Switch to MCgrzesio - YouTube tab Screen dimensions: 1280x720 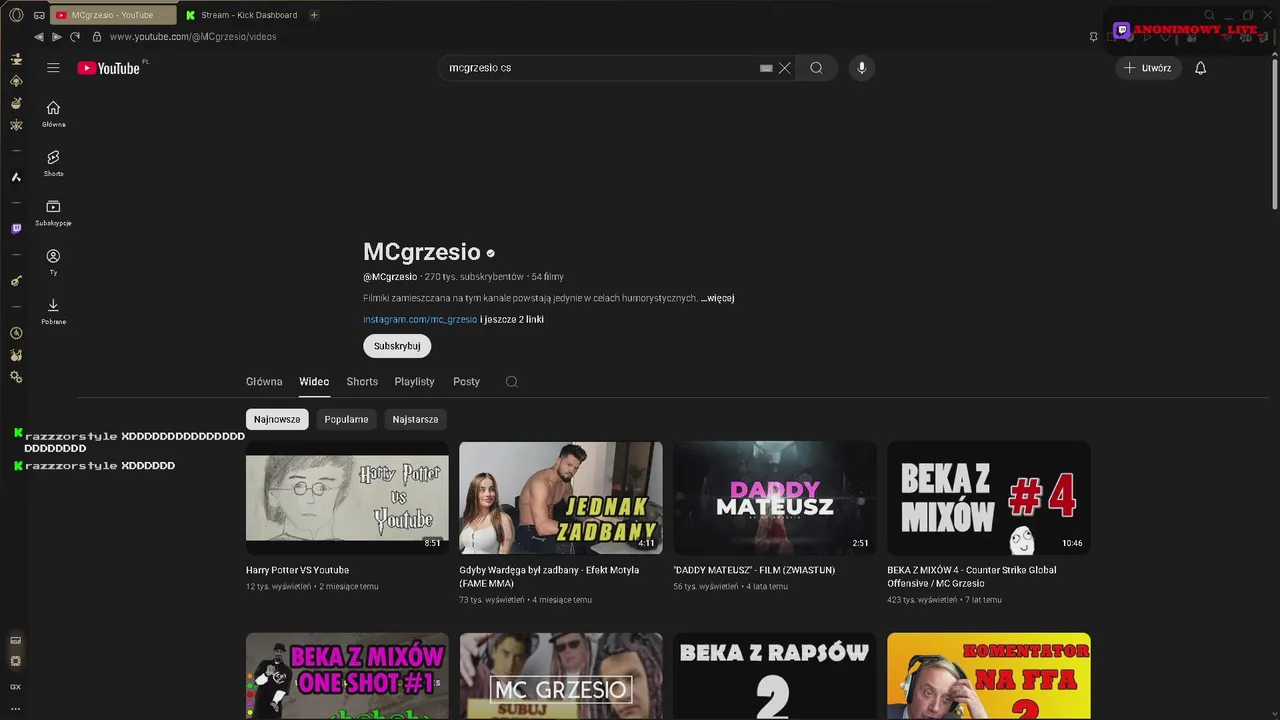(113, 15)
